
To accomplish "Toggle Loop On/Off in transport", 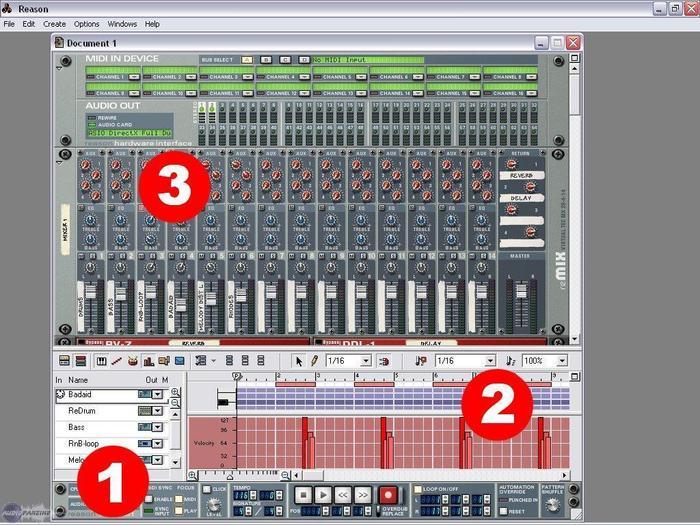I will (x=418, y=489).
